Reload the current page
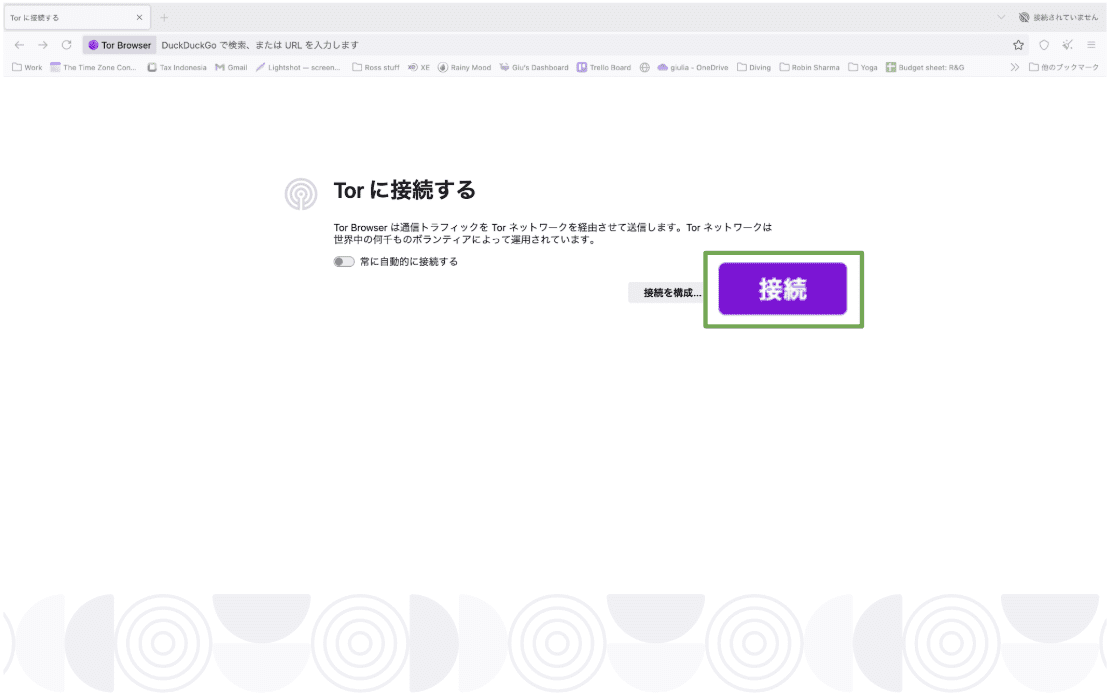1108x699 pixels. click(66, 45)
